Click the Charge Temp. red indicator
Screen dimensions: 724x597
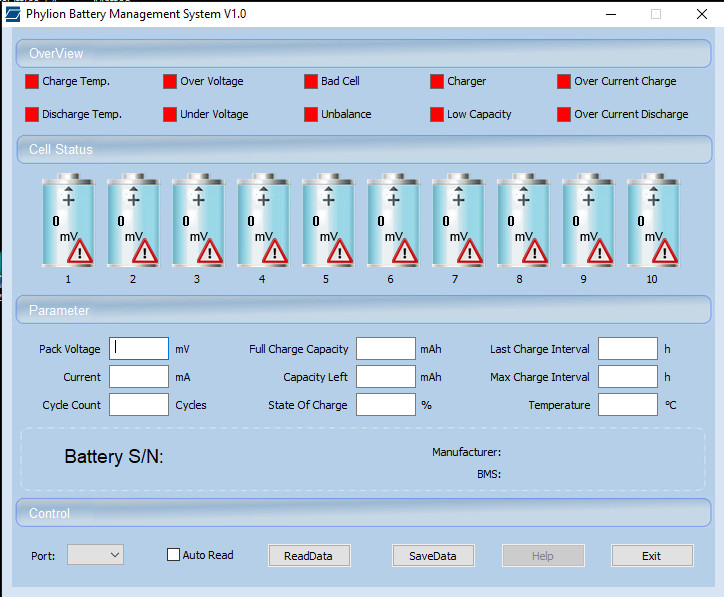[32, 82]
